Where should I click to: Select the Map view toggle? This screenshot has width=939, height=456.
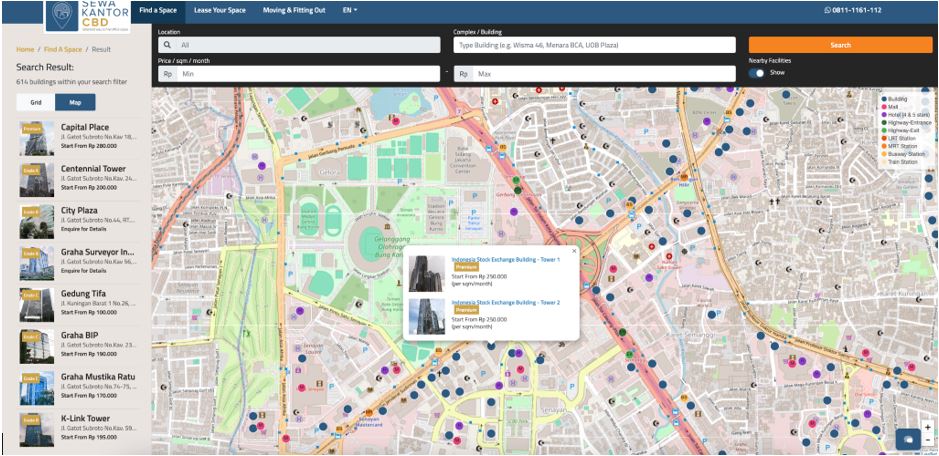pyautogui.click(x=75, y=102)
